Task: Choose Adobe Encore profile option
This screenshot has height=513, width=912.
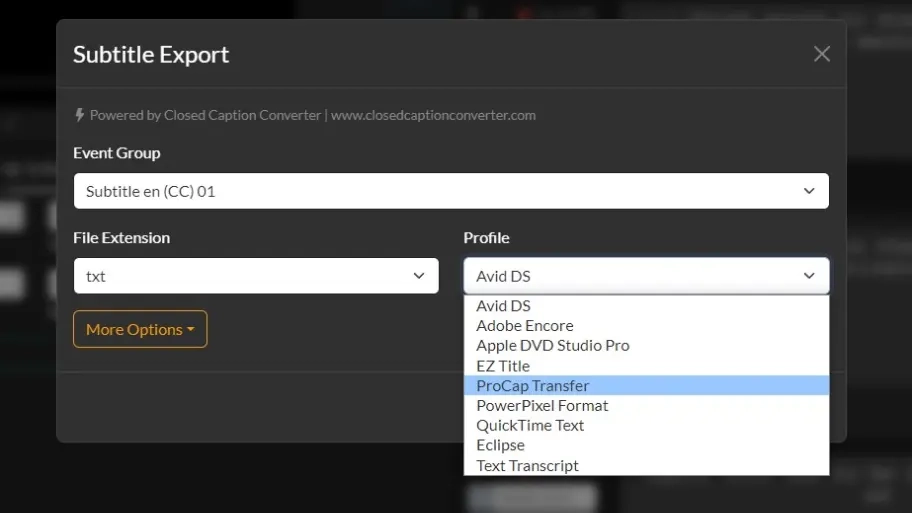Action: (525, 326)
